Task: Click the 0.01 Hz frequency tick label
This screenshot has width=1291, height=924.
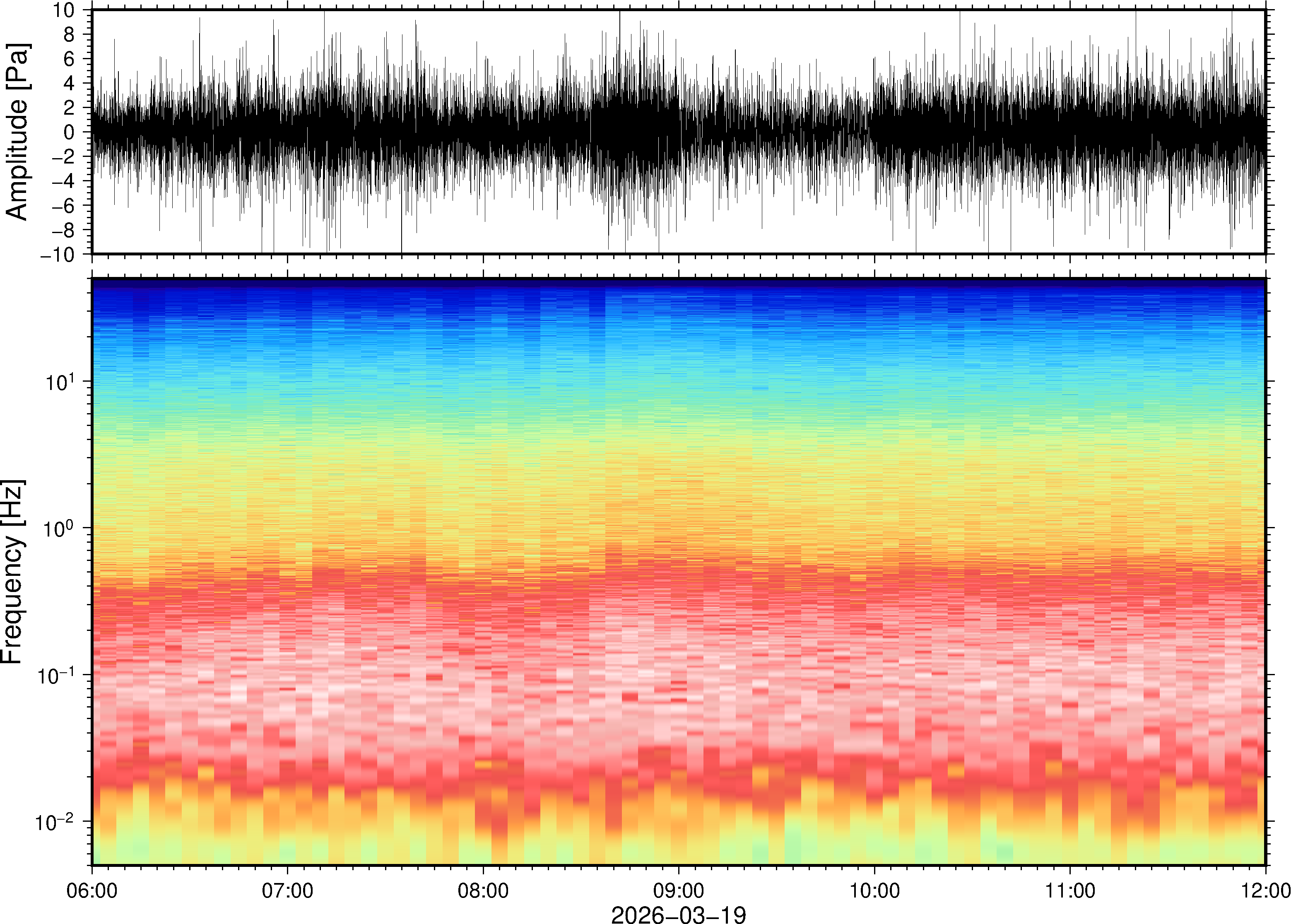Action: [x=55, y=821]
